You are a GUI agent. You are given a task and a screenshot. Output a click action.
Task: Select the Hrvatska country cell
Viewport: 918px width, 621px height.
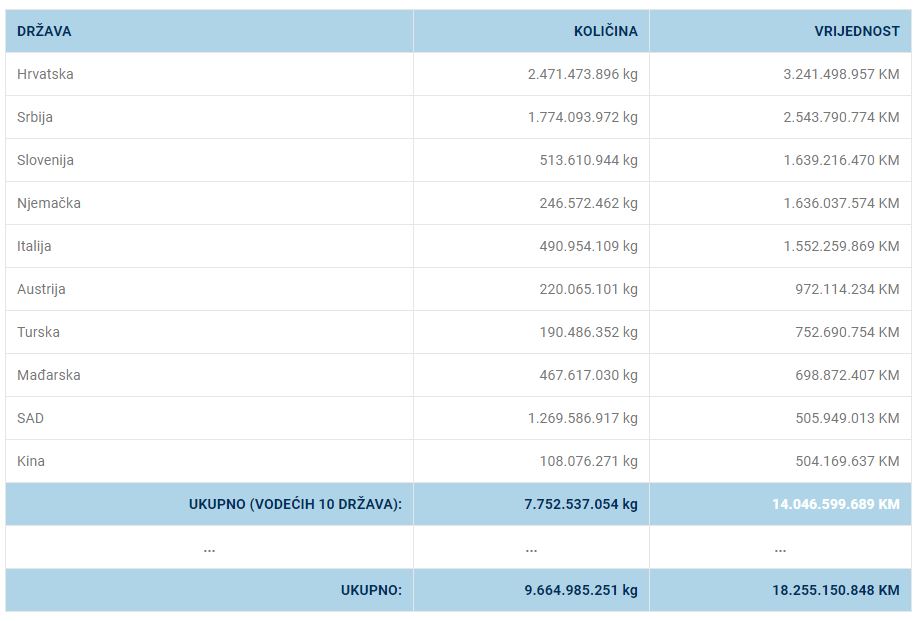coord(45,74)
